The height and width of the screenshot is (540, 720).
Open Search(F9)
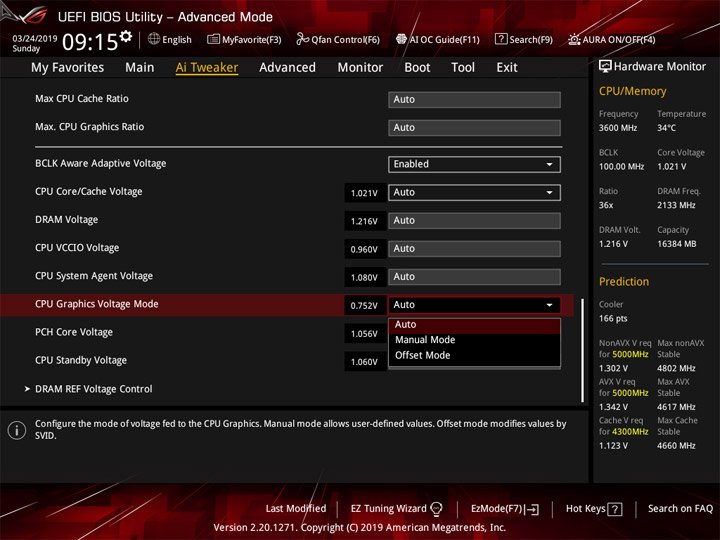coord(524,39)
